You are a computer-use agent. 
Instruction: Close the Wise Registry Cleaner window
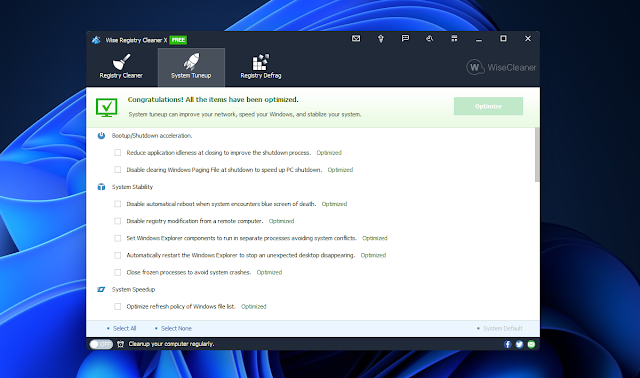pos(528,38)
